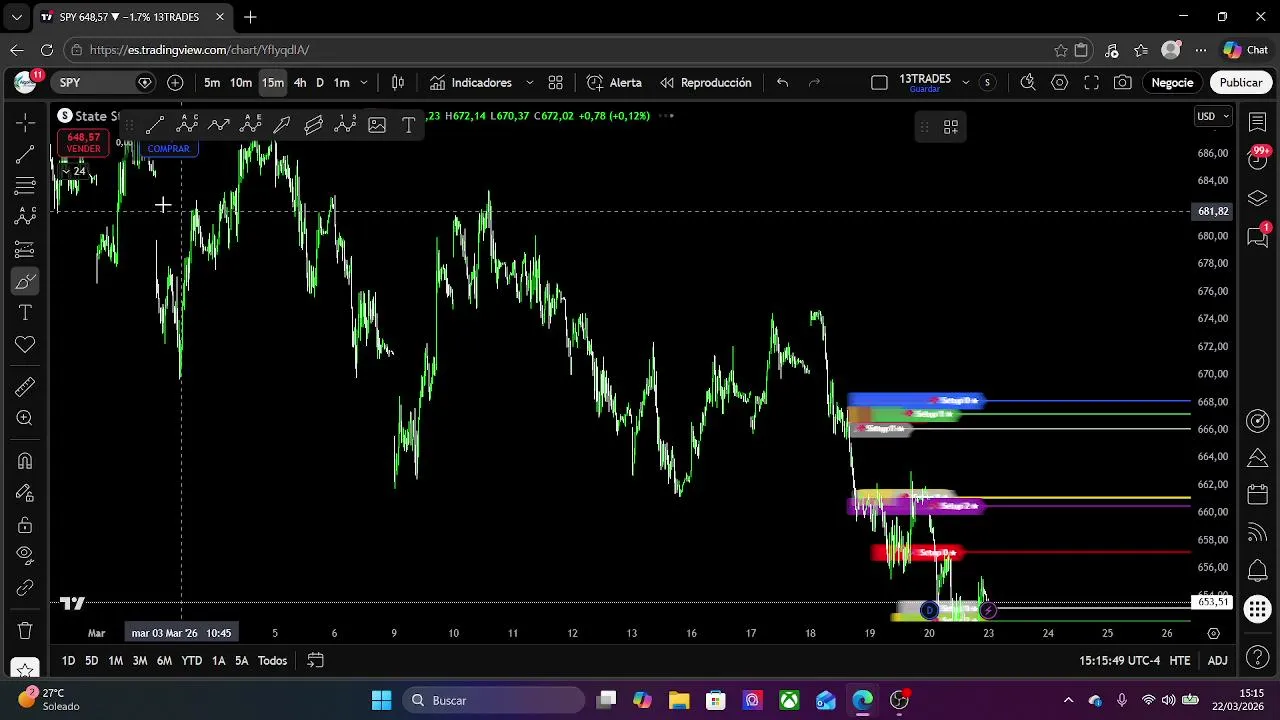
Task: Activate the zoom in tool
Action: (25, 418)
